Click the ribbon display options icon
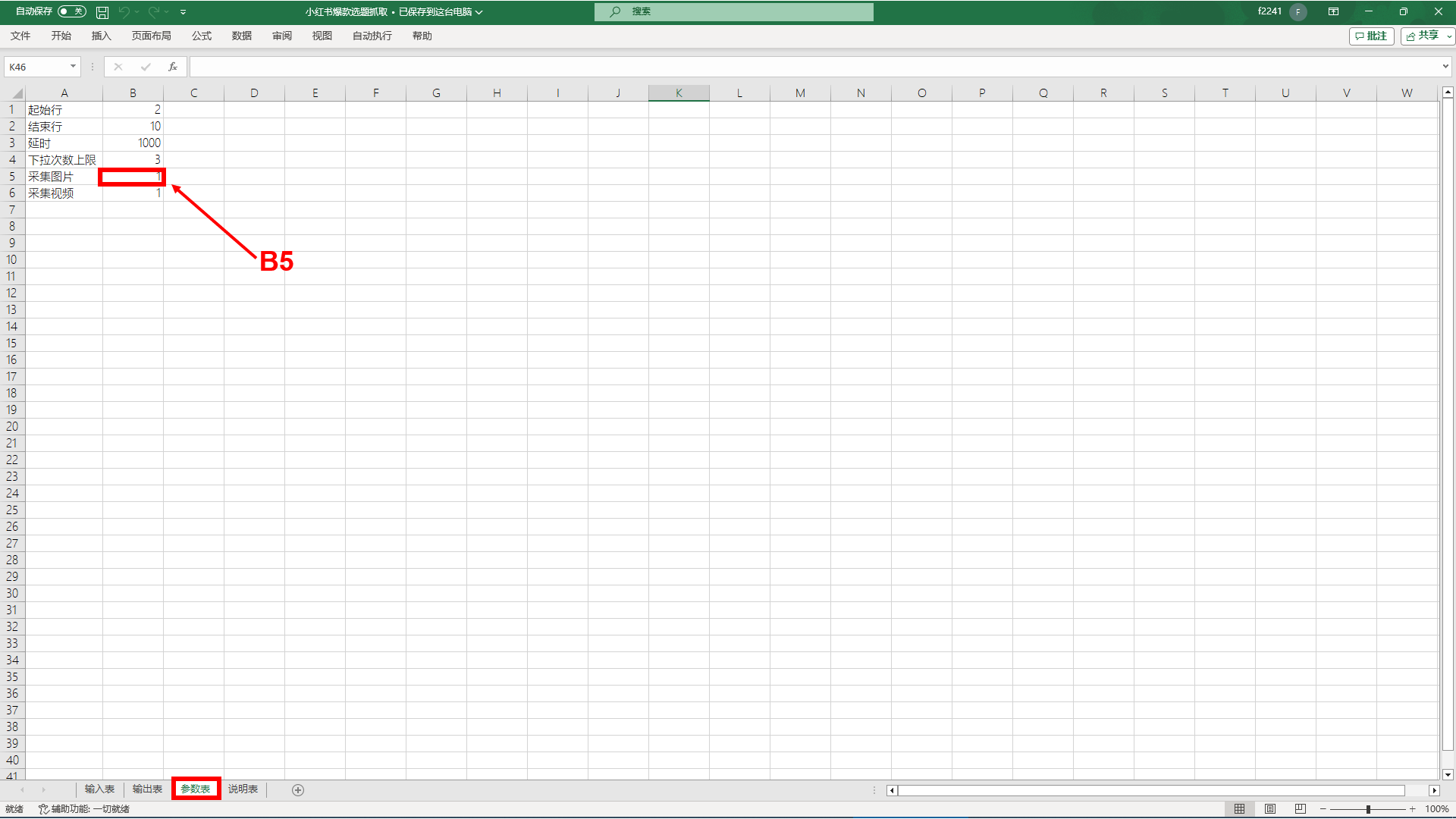This screenshot has height=819, width=1456. (x=1333, y=11)
